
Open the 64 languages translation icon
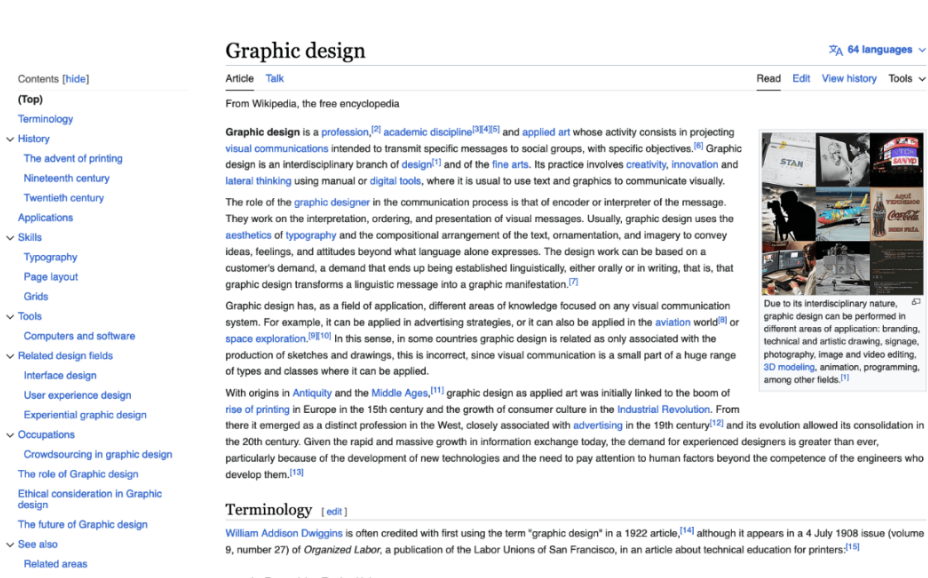click(x=835, y=50)
